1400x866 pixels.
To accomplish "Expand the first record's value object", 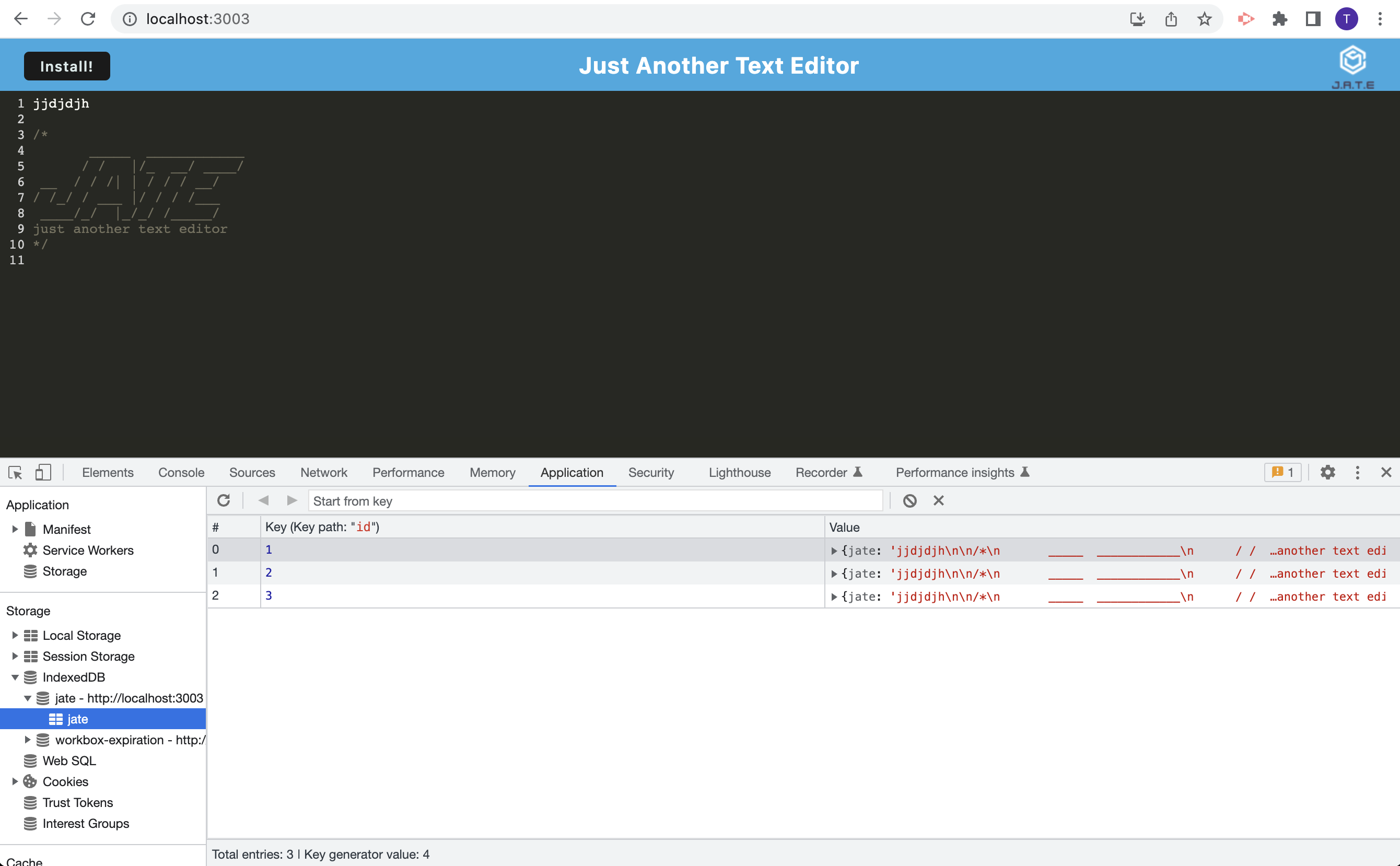I will (834, 551).
